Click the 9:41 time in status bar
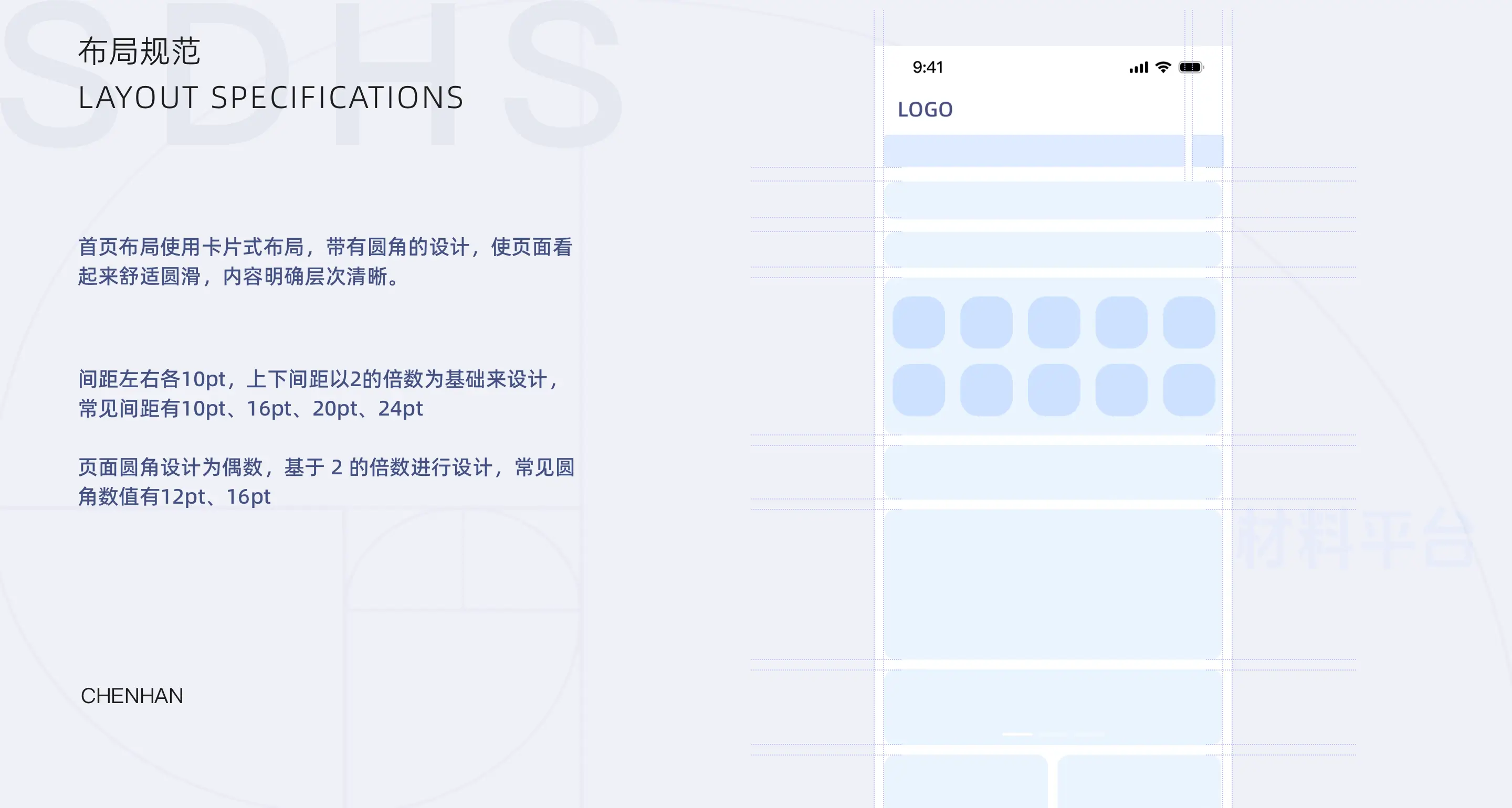Screen dimensions: 1512x808 coord(927,68)
